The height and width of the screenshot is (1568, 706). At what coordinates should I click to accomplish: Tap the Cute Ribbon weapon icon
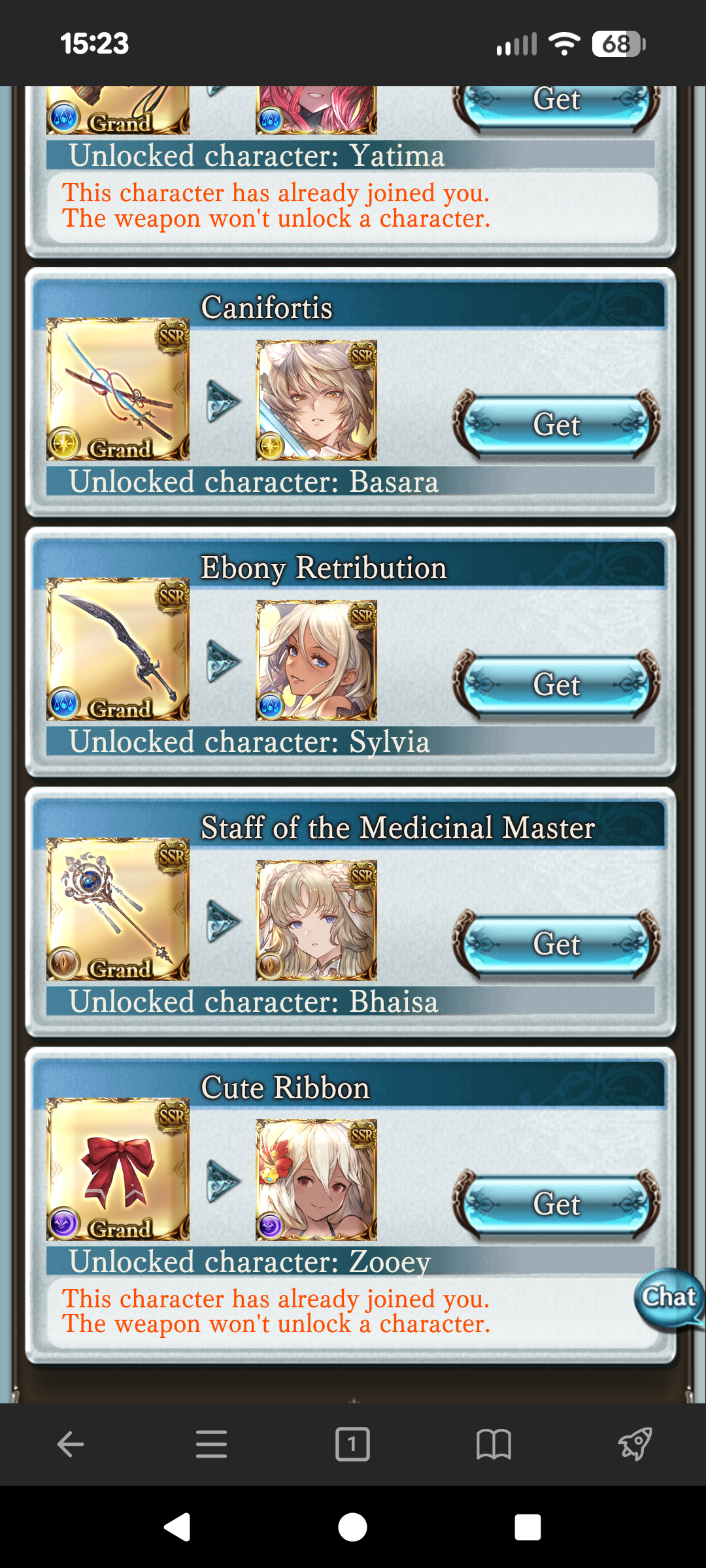[118, 1169]
